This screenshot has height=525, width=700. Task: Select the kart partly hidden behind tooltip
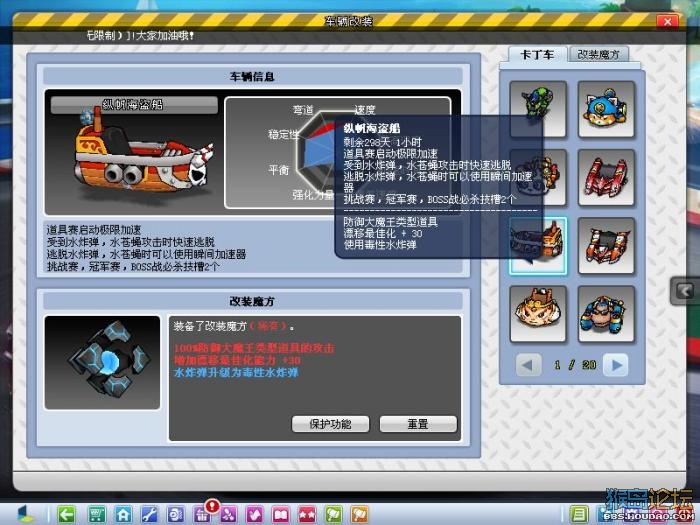(x=538, y=178)
